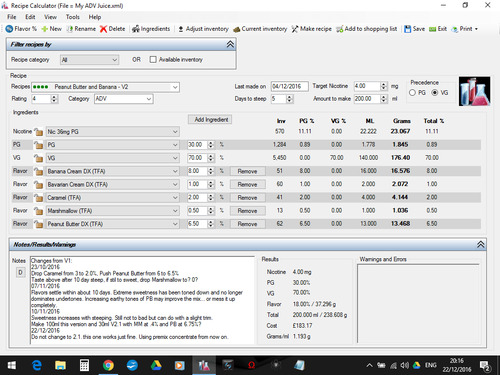Open the Category ADV dropdown

click(123, 99)
